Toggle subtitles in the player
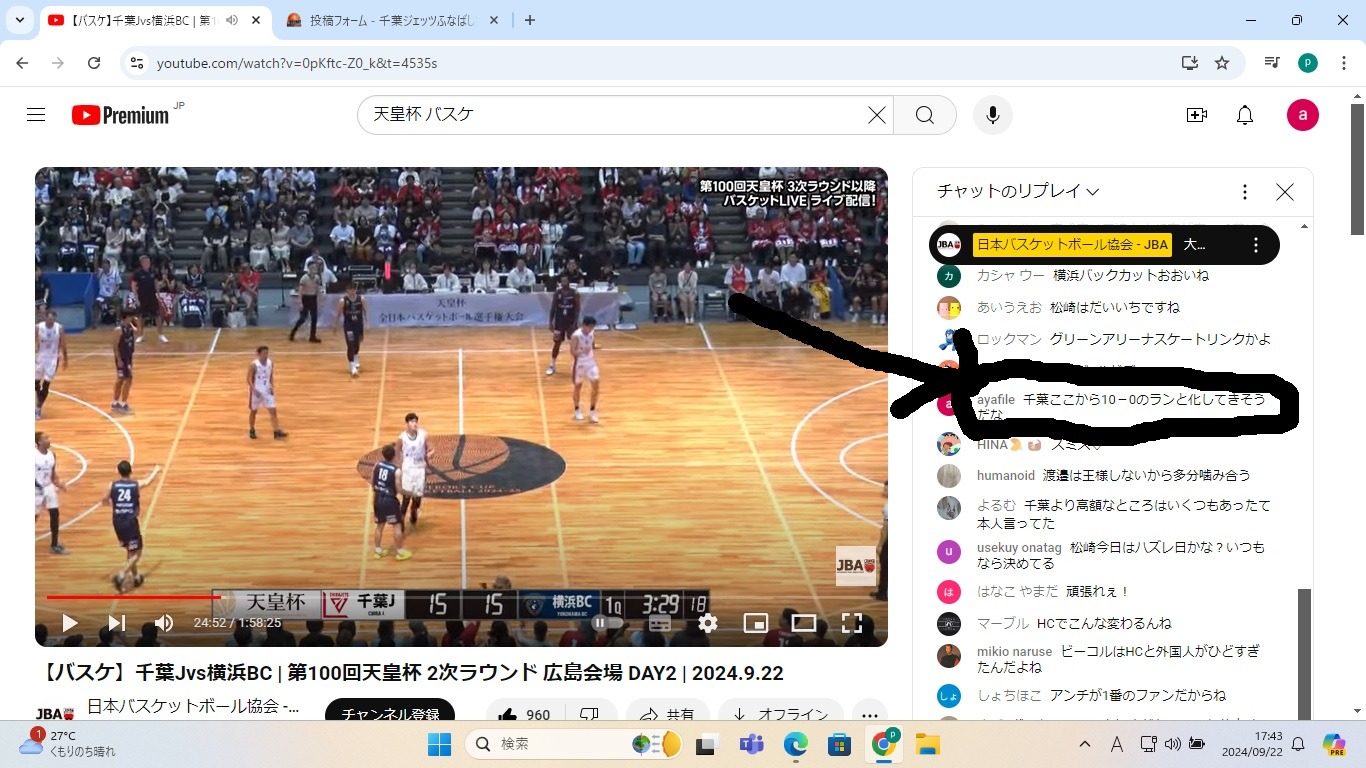This screenshot has width=1366, height=768. click(660, 623)
